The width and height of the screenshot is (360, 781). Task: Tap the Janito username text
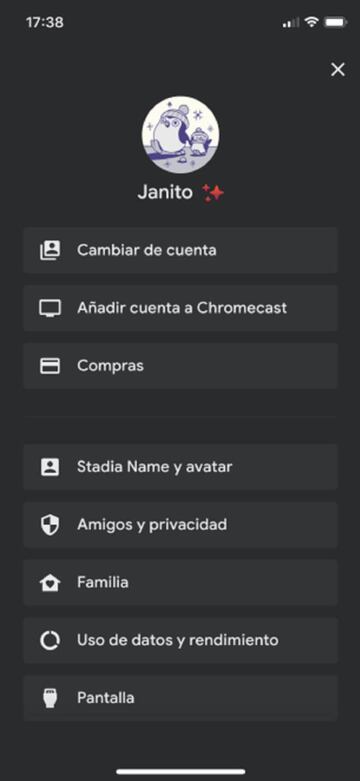(165, 192)
